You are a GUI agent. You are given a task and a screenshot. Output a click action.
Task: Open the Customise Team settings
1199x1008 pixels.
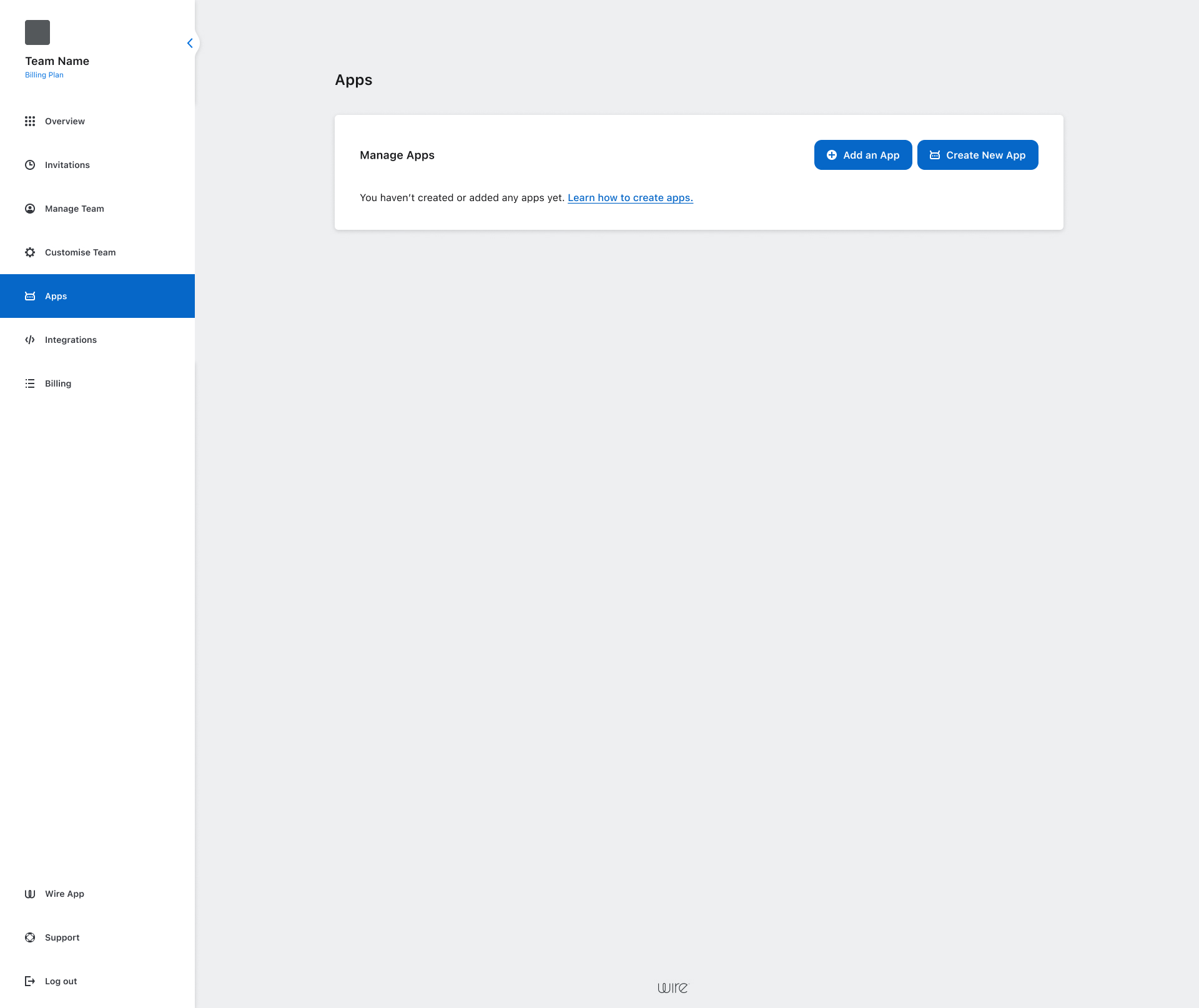tap(80, 252)
